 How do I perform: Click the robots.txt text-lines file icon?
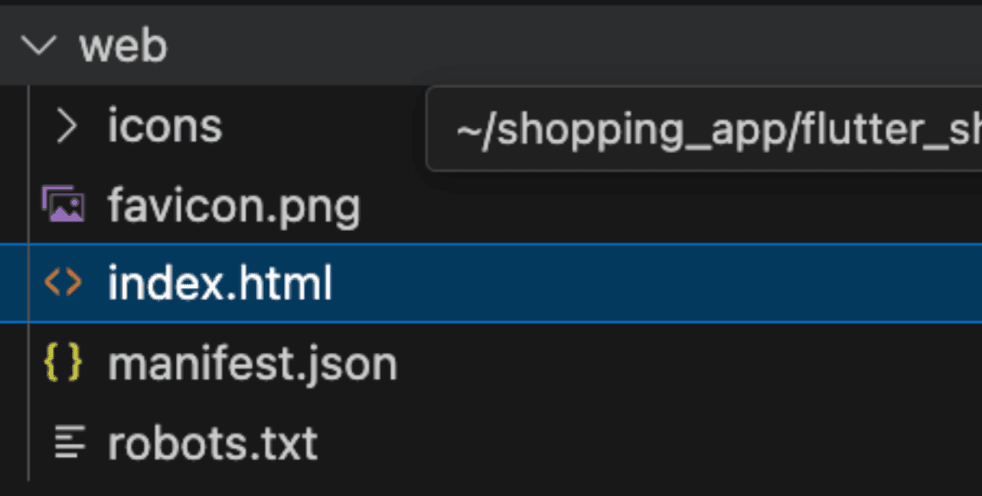pos(67,442)
